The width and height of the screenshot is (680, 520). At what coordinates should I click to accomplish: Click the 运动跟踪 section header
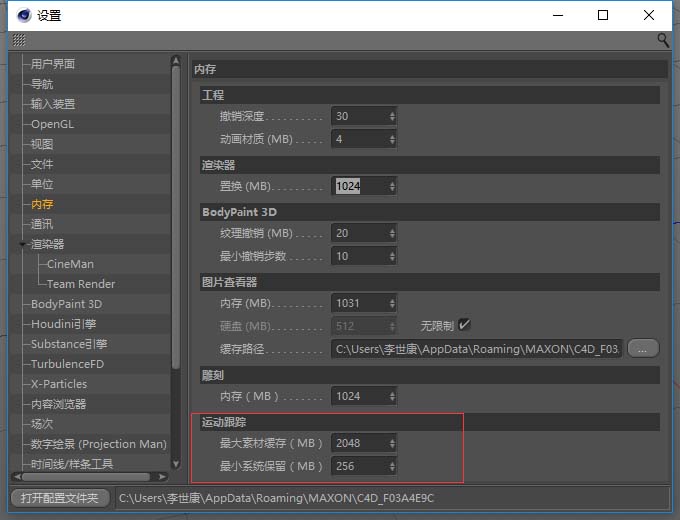(x=430, y=422)
